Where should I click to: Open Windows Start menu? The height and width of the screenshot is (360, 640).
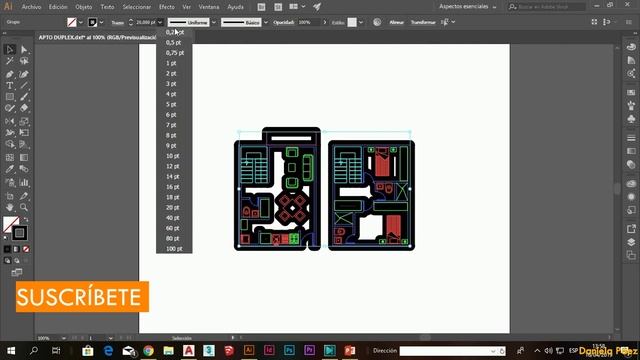pos(11,351)
